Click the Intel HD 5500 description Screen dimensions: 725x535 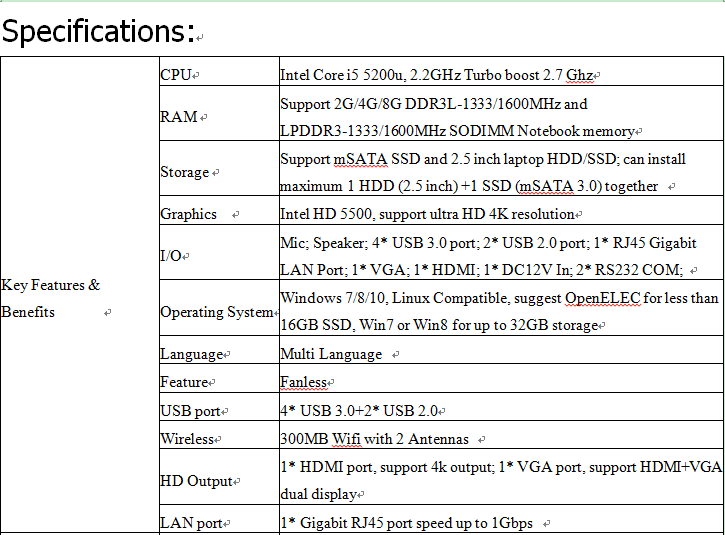(427, 214)
